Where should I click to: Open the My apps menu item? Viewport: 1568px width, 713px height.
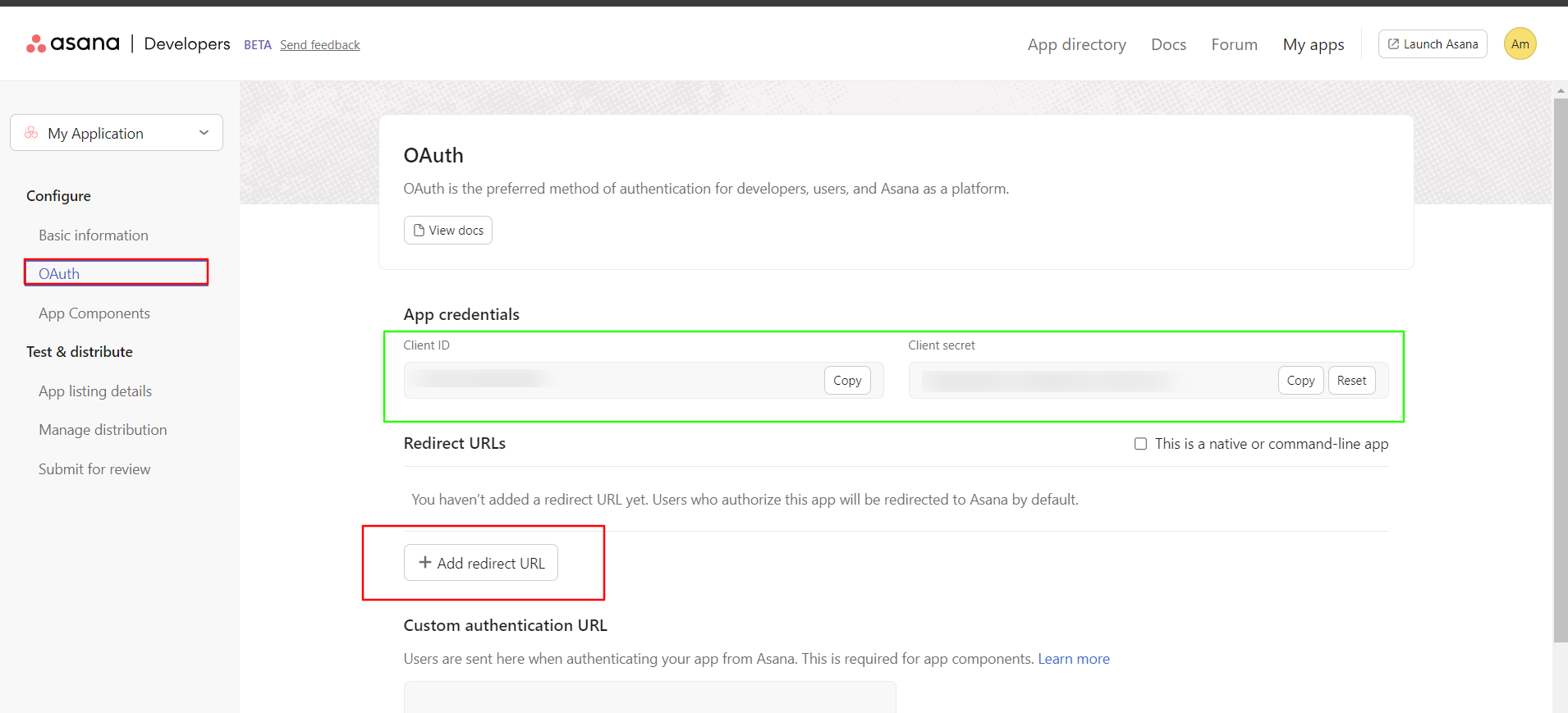click(x=1313, y=44)
